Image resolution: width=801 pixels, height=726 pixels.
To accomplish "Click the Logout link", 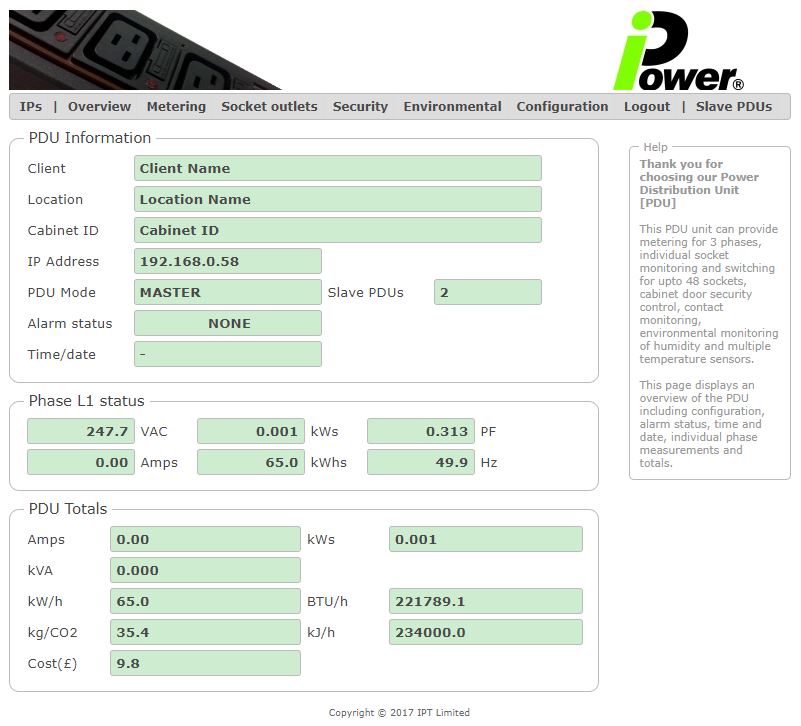I will point(647,107).
